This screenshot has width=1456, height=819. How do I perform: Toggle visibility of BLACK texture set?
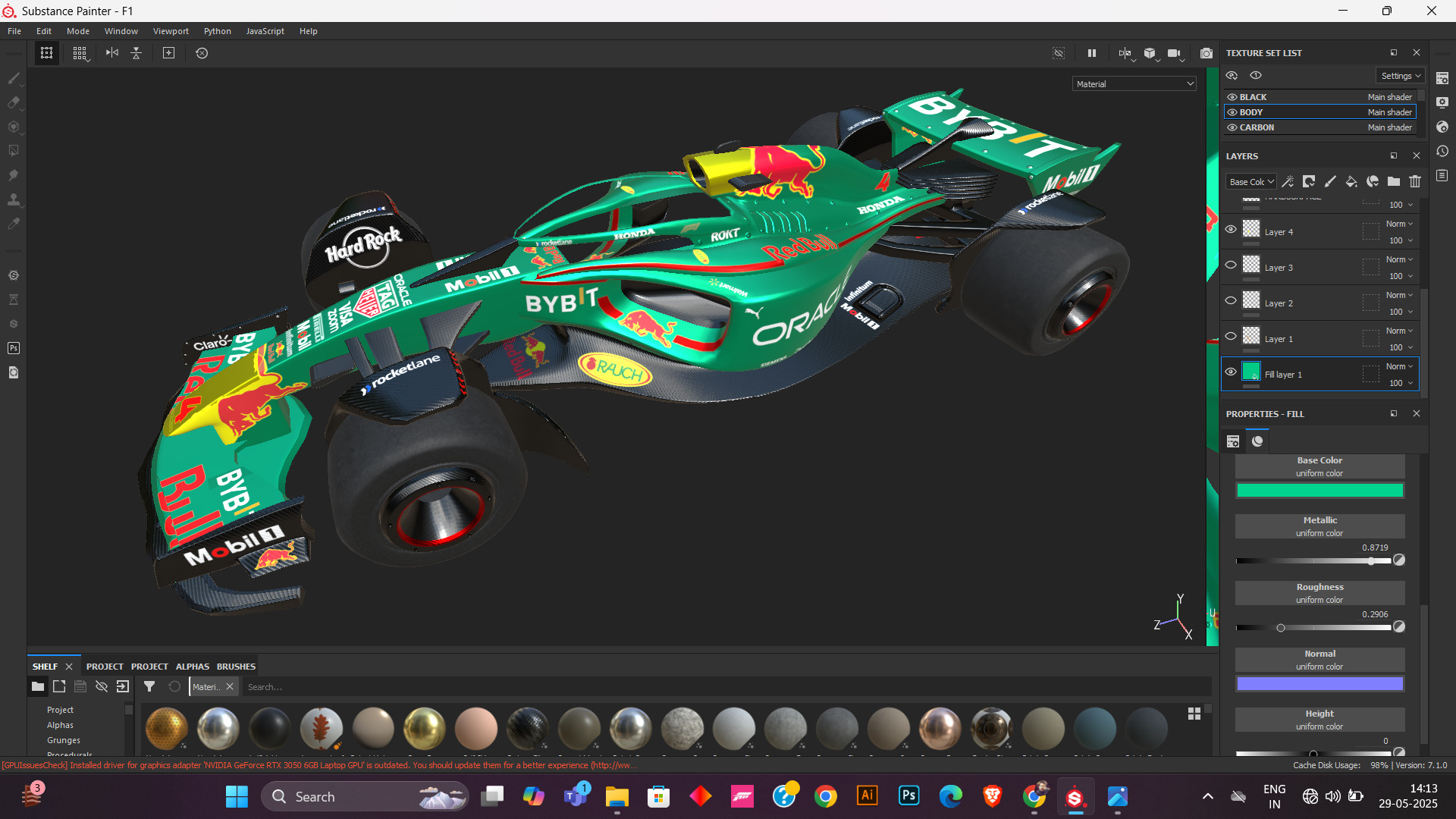pyautogui.click(x=1232, y=97)
